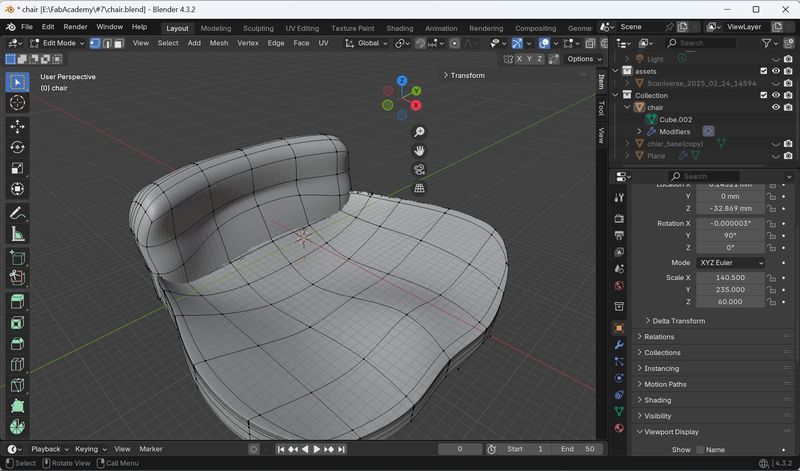Open the Vertex menu
The image size is (800, 471).
(x=248, y=43)
